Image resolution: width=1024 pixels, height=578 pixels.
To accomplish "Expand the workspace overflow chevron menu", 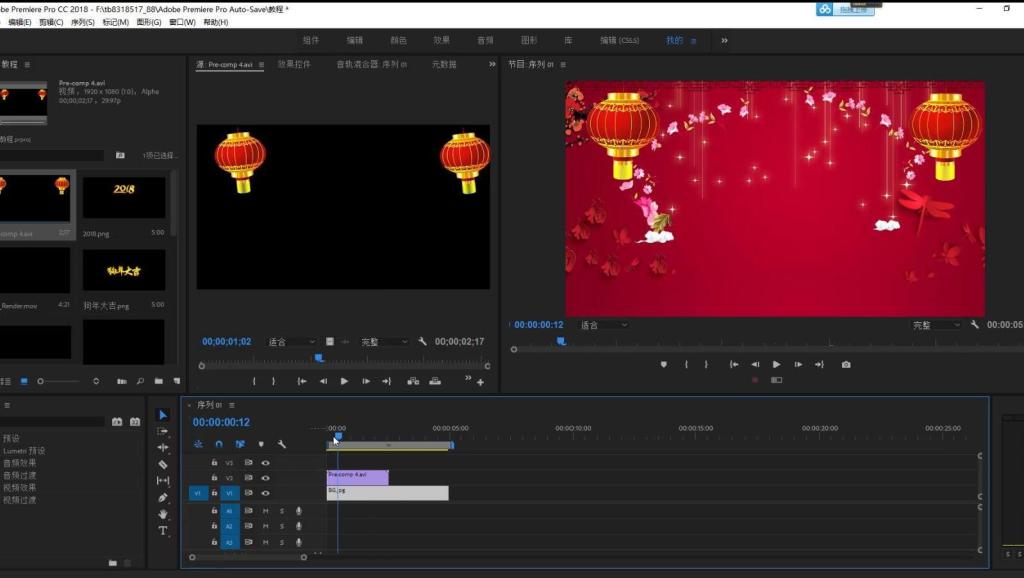I will pyautogui.click(x=724, y=40).
